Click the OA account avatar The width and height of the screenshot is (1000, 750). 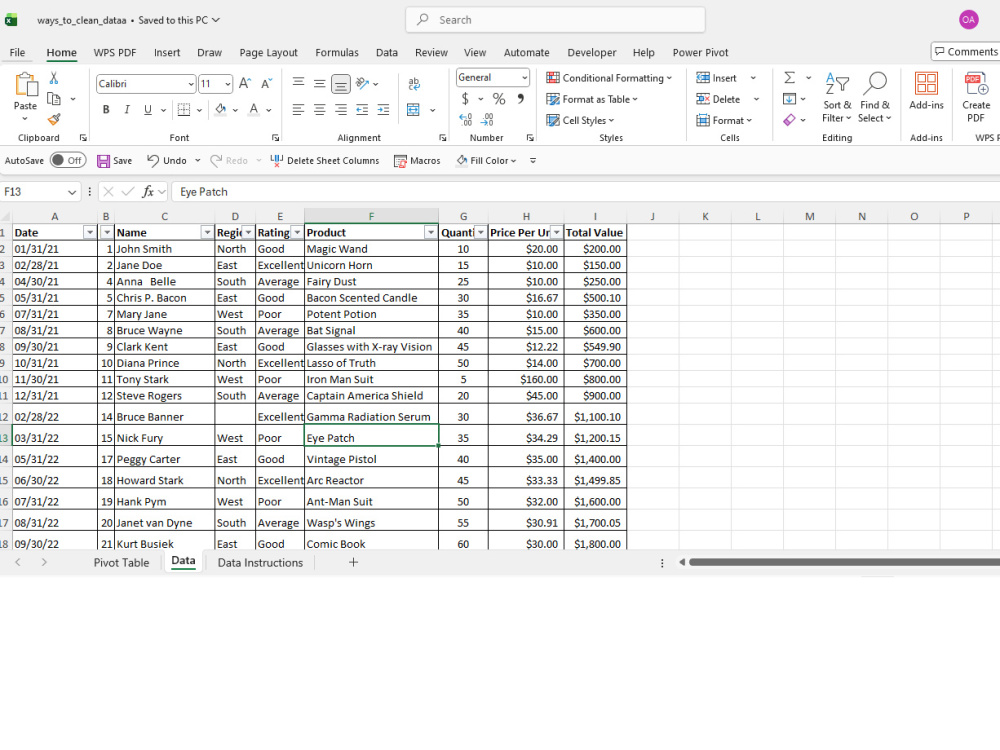(968, 20)
